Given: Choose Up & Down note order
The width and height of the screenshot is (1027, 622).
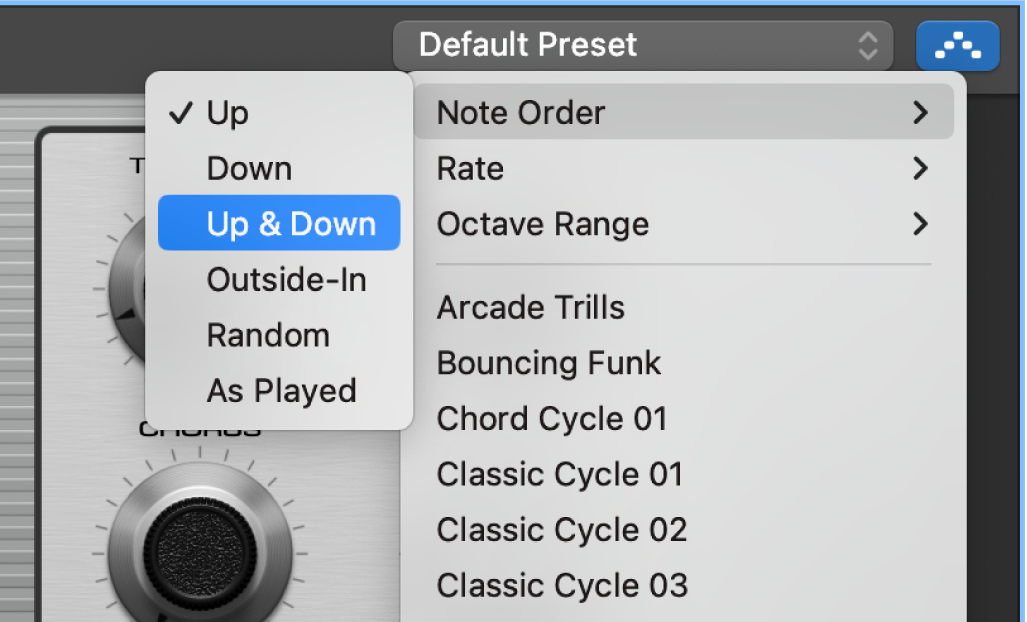Looking at the screenshot, I should (278, 222).
